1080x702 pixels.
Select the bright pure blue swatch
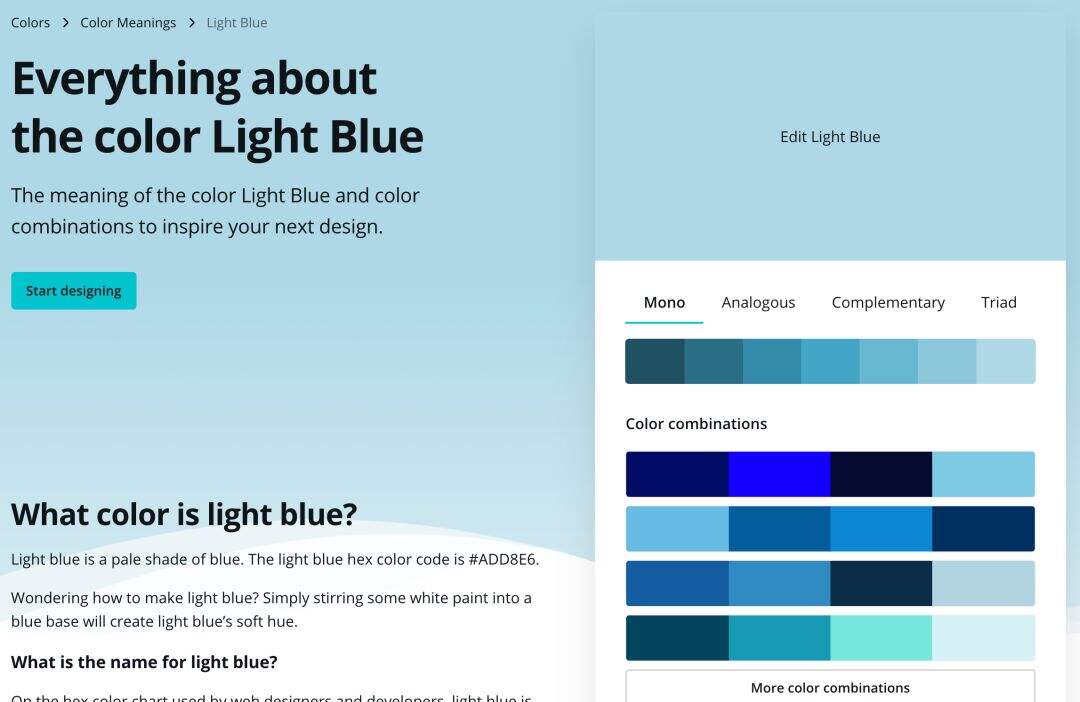click(779, 474)
